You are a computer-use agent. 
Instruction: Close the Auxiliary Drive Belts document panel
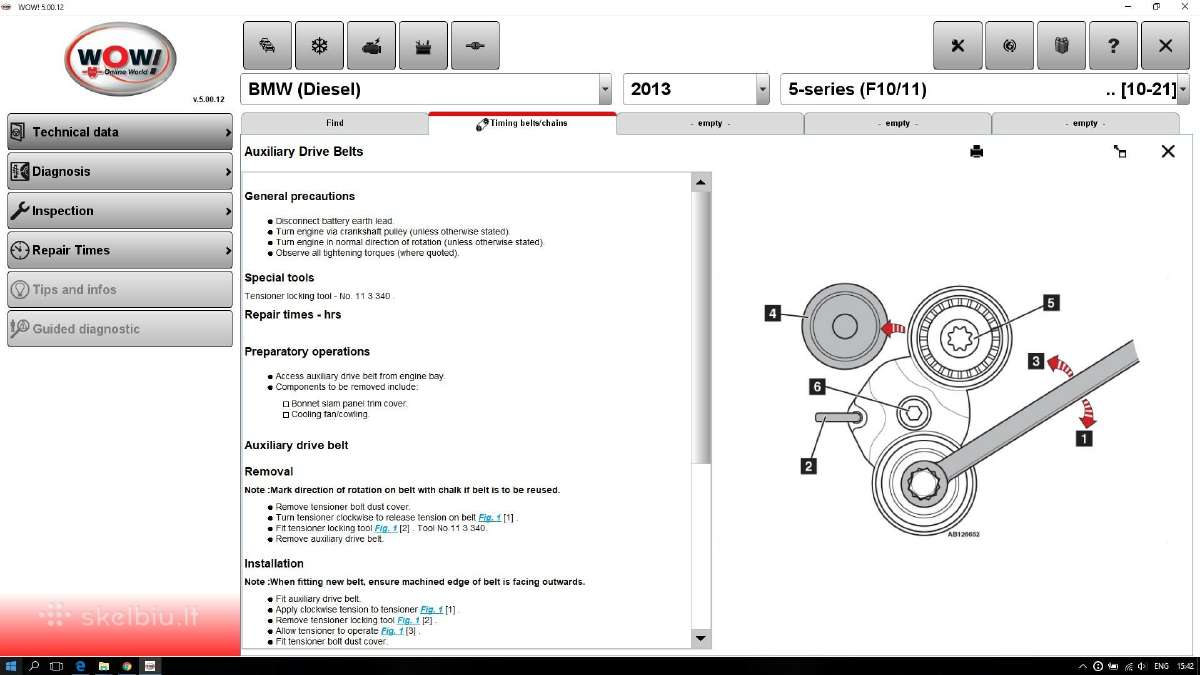click(x=1168, y=152)
